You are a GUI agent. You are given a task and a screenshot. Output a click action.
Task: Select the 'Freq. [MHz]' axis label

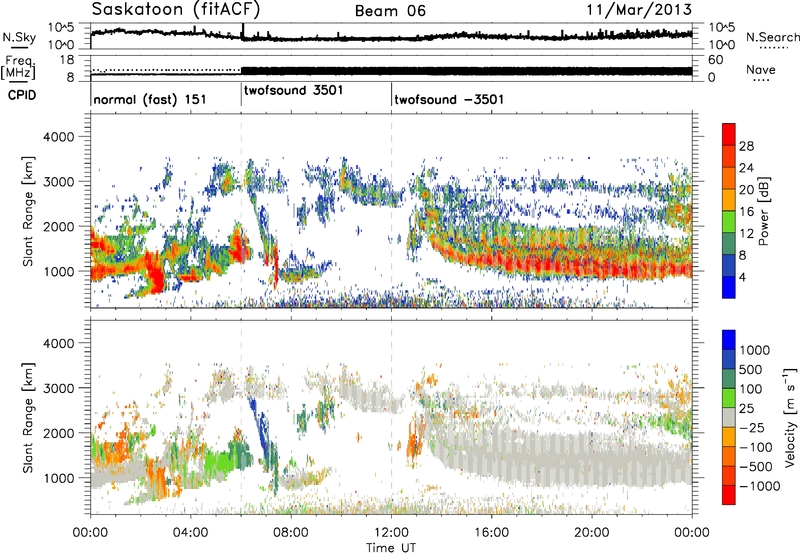18,67
